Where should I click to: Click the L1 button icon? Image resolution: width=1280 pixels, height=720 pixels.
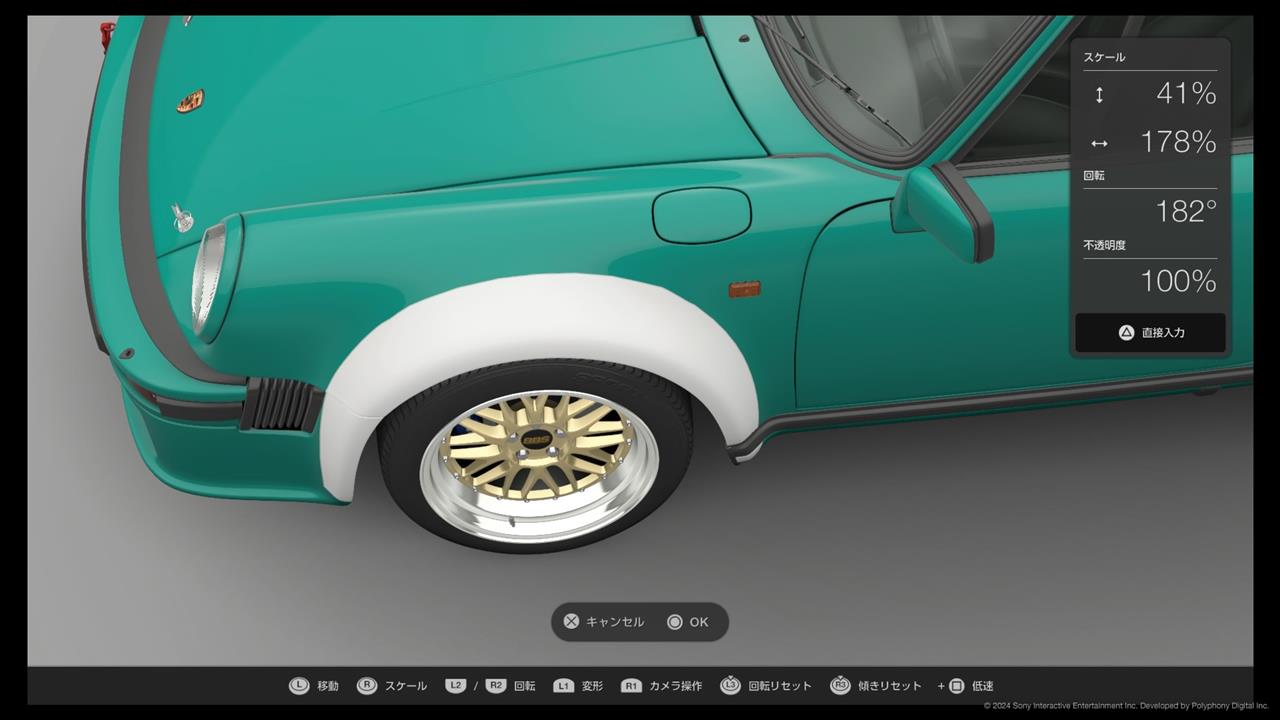click(x=564, y=686)
